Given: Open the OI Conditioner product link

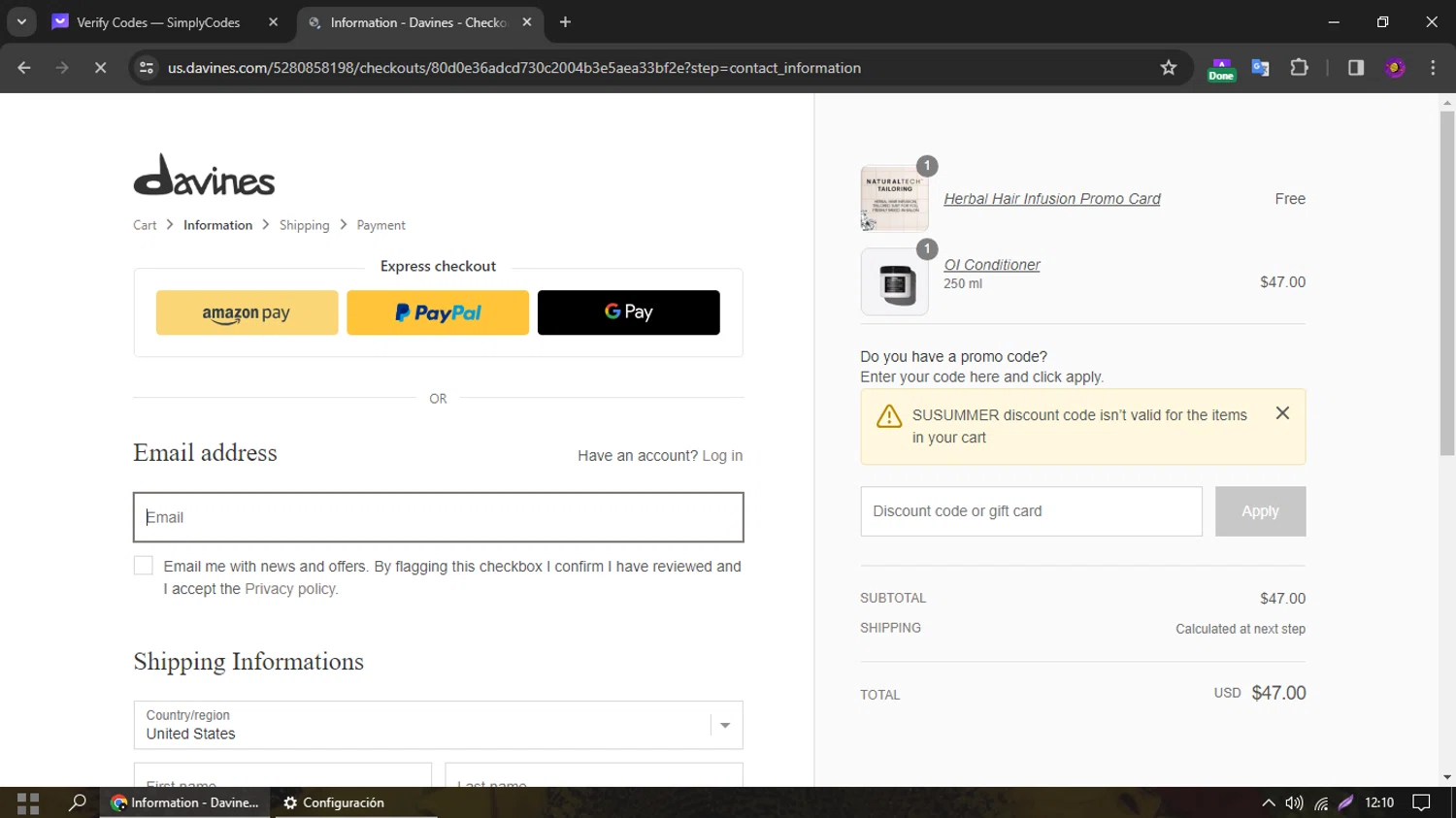Looking at the screenshot, I should coord(992,265).
